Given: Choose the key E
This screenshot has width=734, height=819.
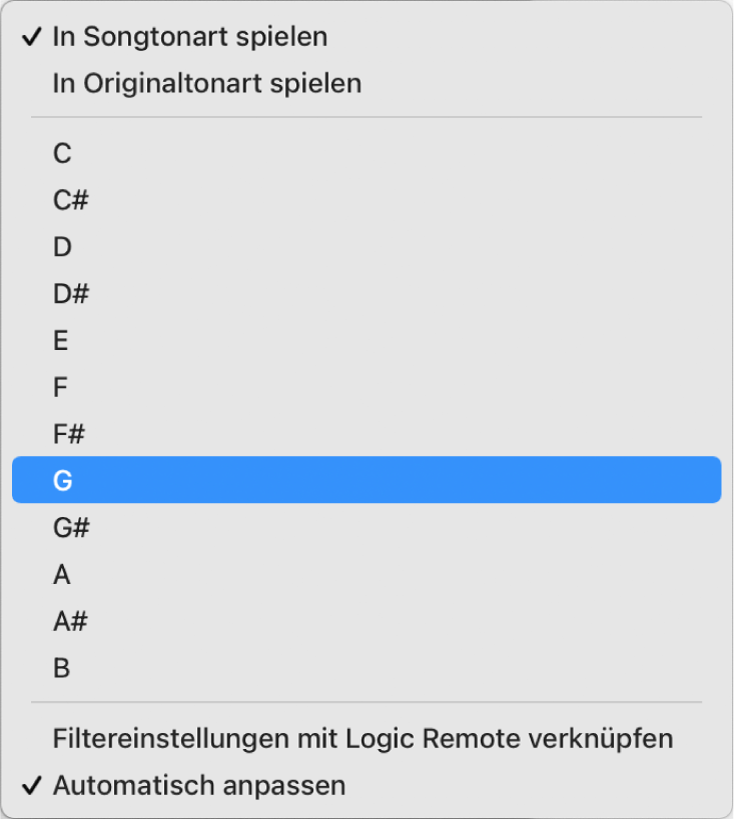Looking at the screenshot, I should coord(62,340).
